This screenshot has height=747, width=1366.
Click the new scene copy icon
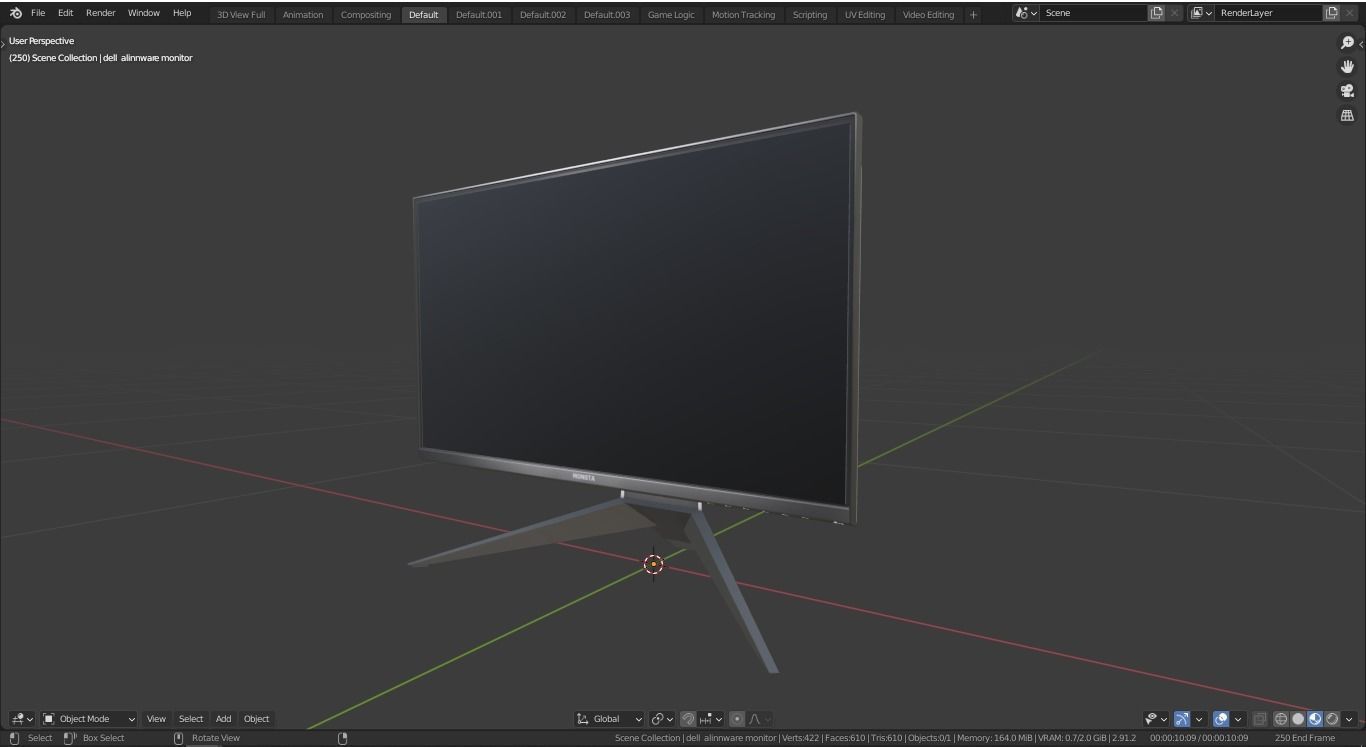(1157, 13)
